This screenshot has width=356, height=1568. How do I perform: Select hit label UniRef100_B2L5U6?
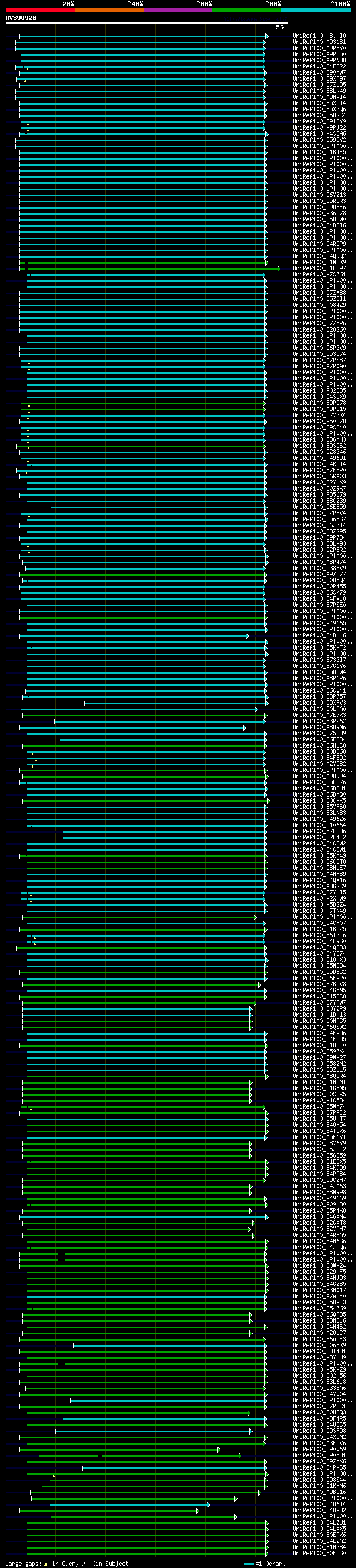click(319, 831)
